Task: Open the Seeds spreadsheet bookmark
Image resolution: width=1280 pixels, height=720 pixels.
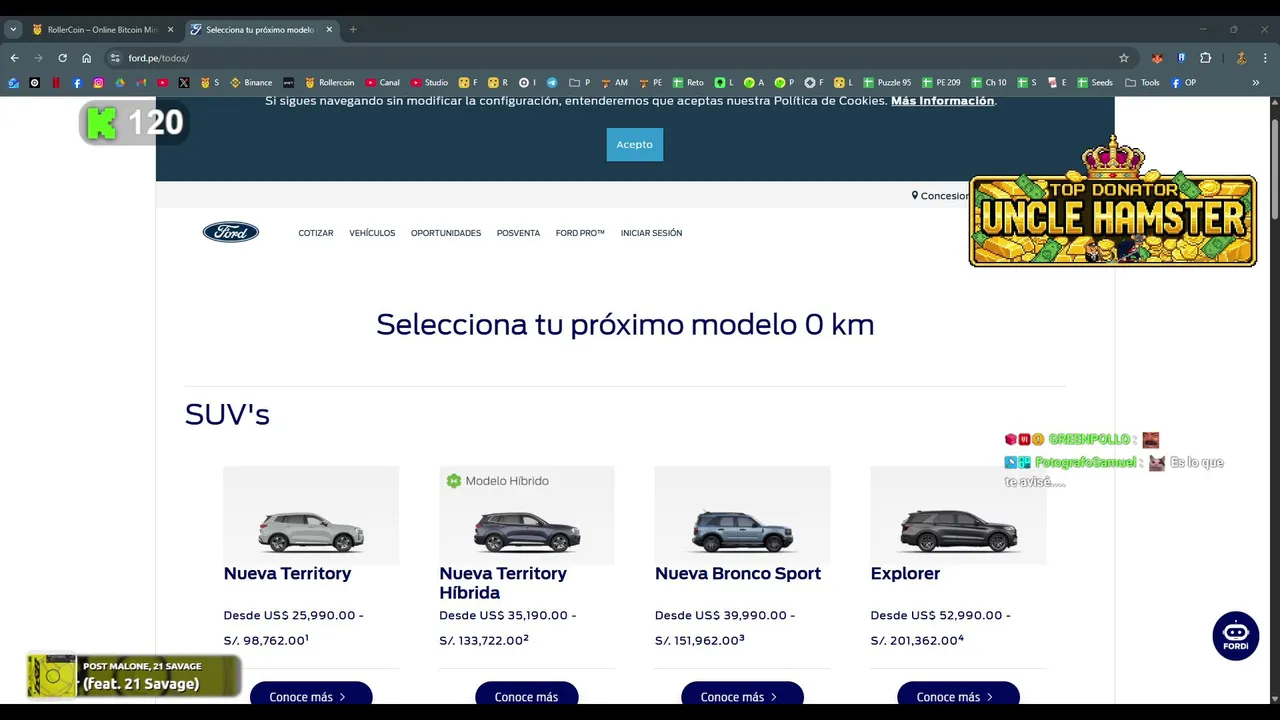Action: click(1095, 83)
